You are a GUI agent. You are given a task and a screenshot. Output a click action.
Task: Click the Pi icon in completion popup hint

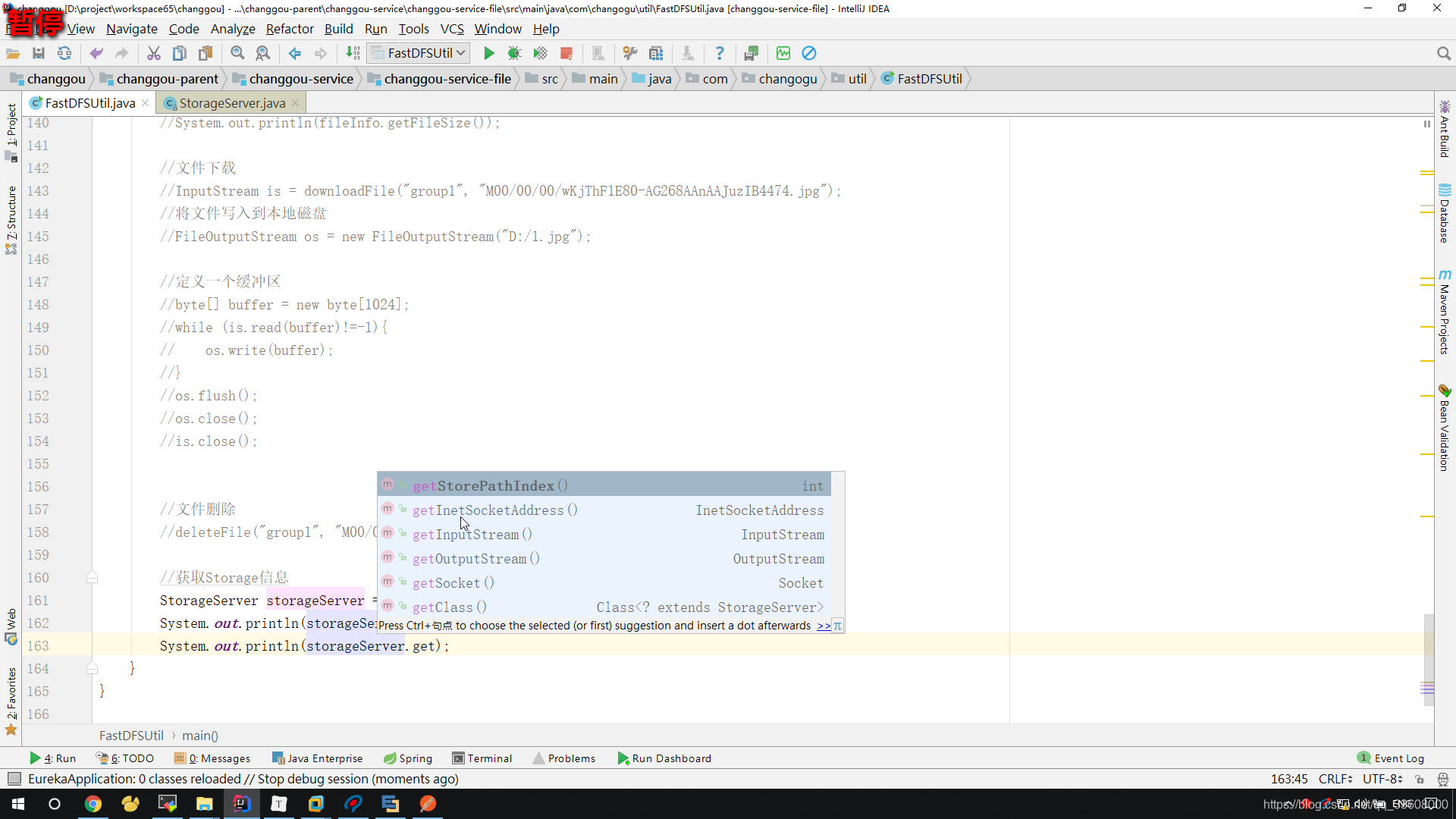point(837,626)
